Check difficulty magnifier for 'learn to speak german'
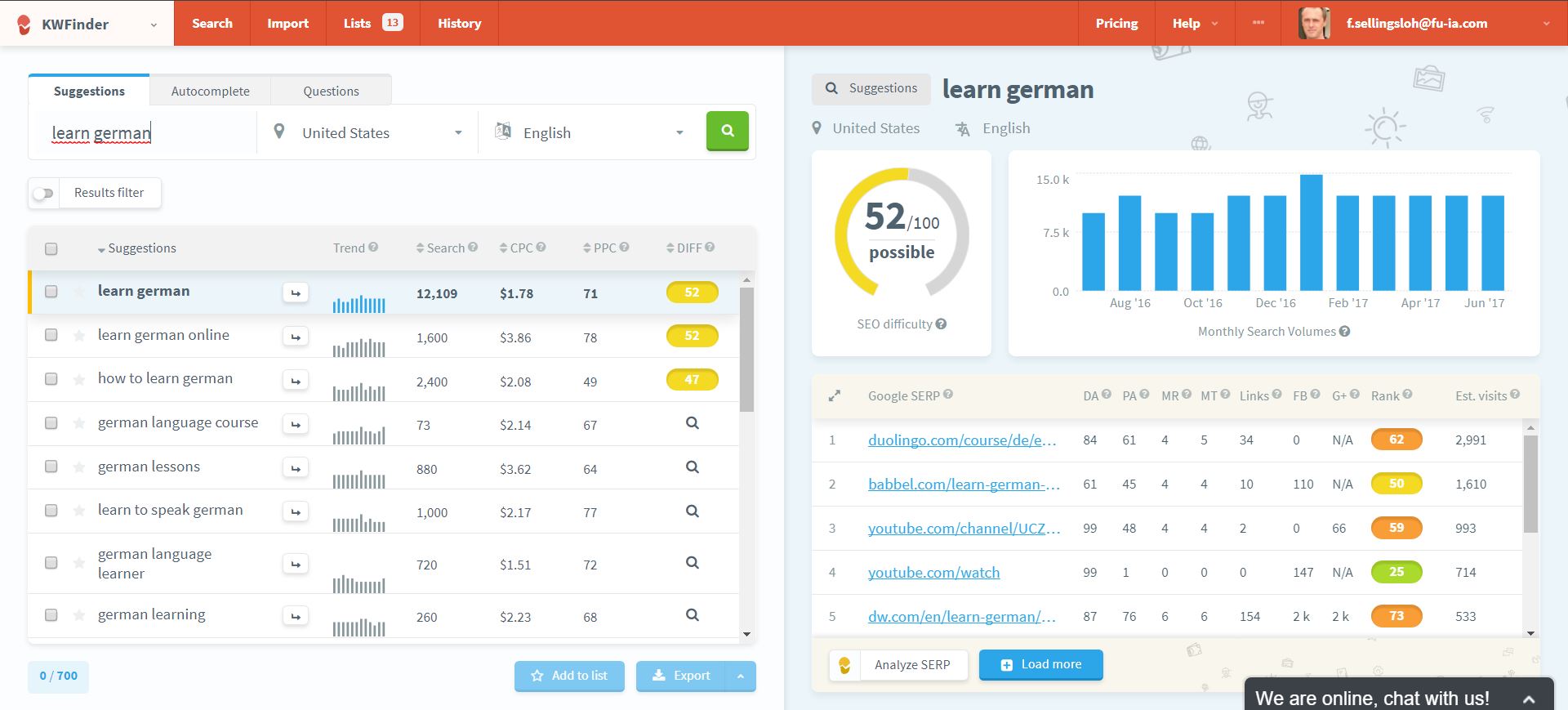Viewport: 1568px width, 710px height. pyautogui.click(x=692, y=511)
